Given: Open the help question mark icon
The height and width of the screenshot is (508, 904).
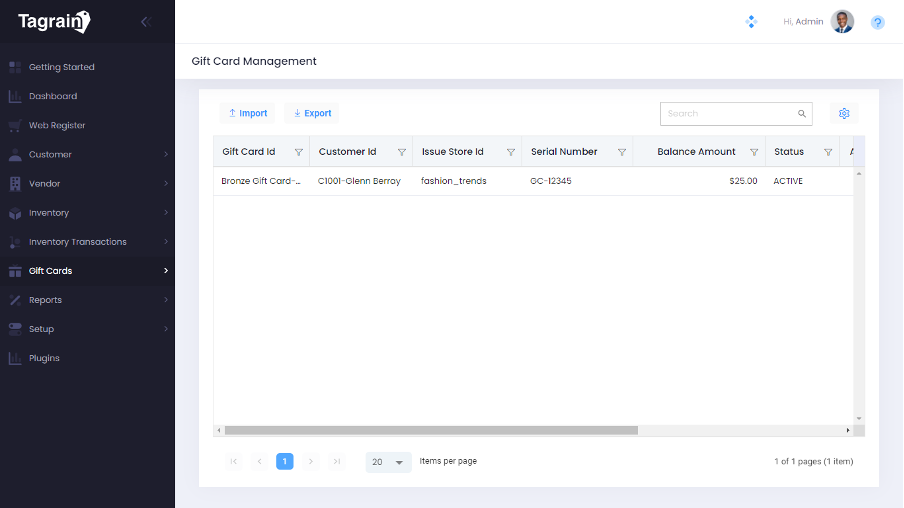Looking at the screenshot, I should pyautogui.click(x=877, y=22).
